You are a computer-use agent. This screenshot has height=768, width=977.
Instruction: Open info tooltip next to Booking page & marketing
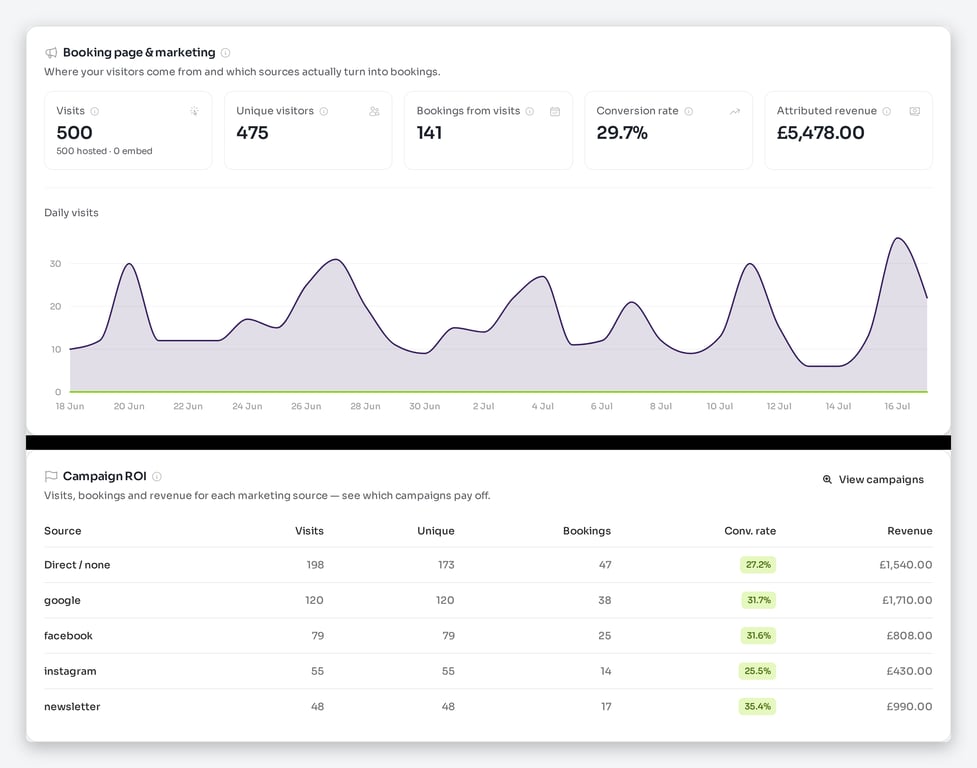click(226, 53)
